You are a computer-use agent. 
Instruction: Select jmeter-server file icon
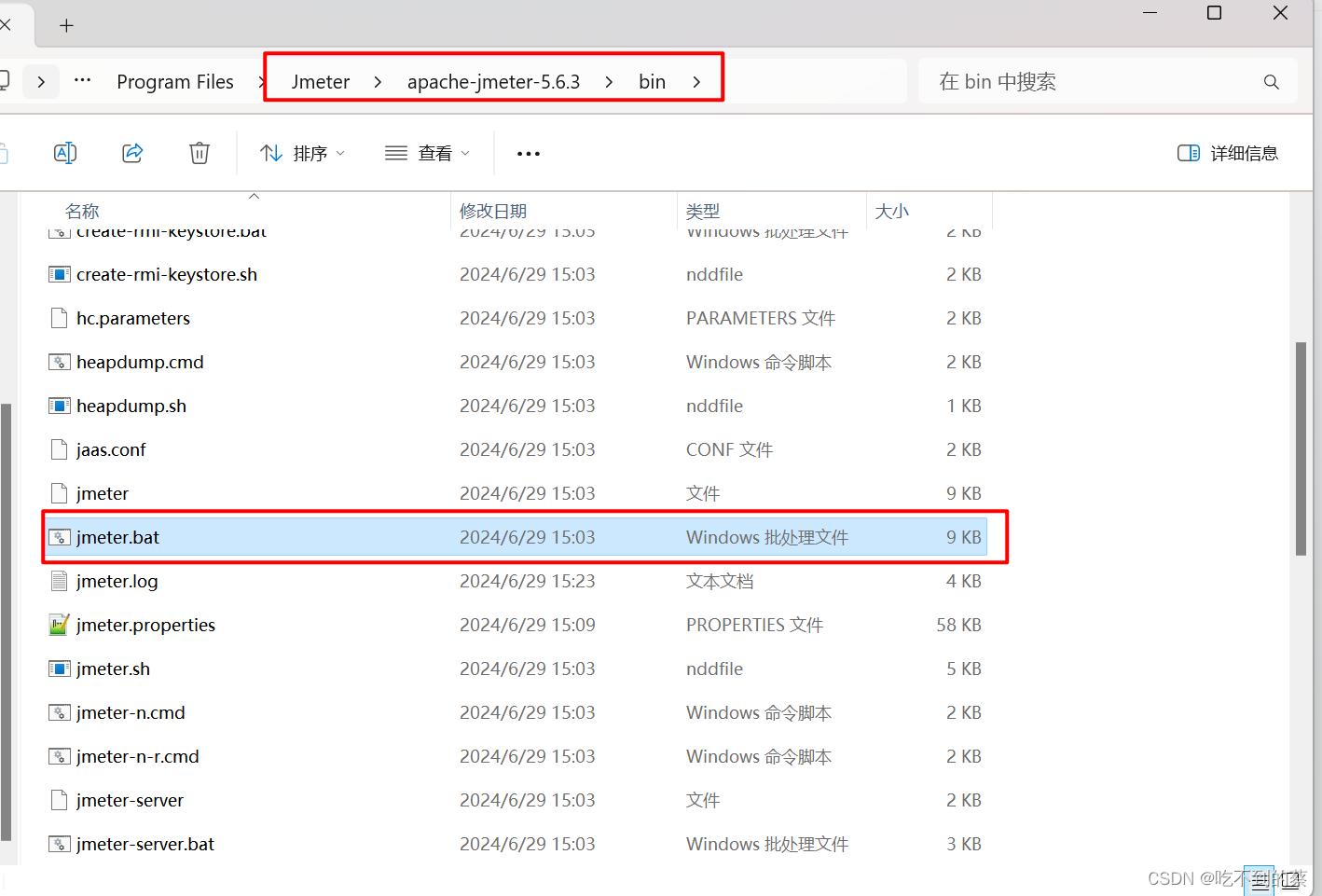(59, 800)
